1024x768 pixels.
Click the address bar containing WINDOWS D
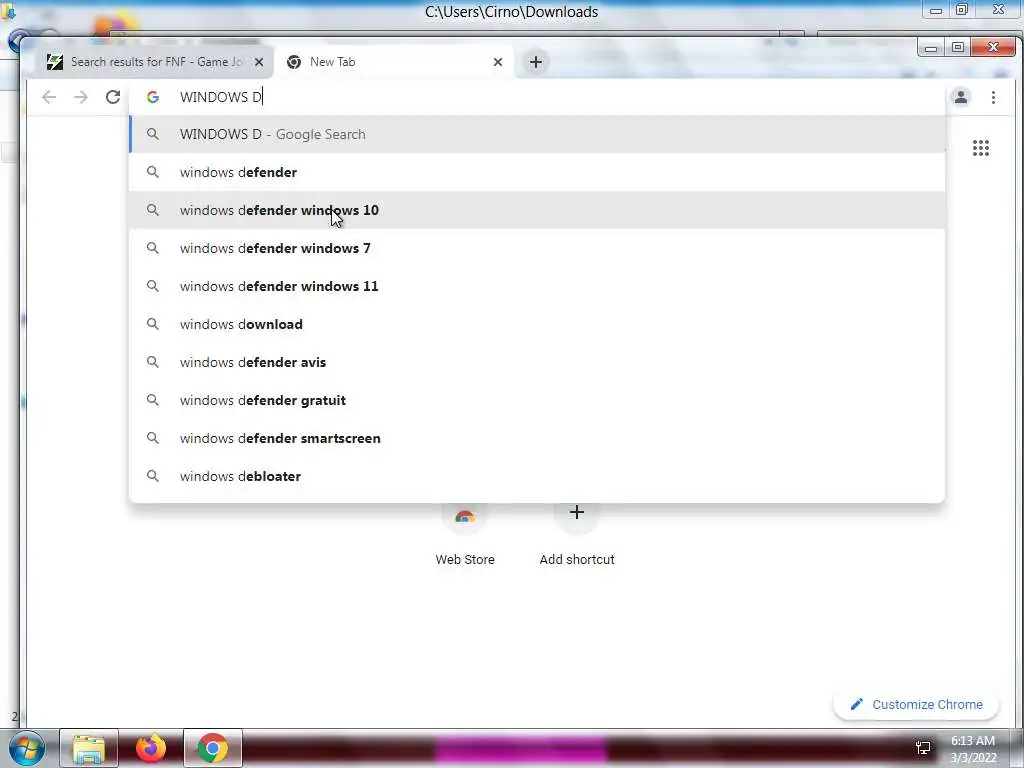click(537, 97)
